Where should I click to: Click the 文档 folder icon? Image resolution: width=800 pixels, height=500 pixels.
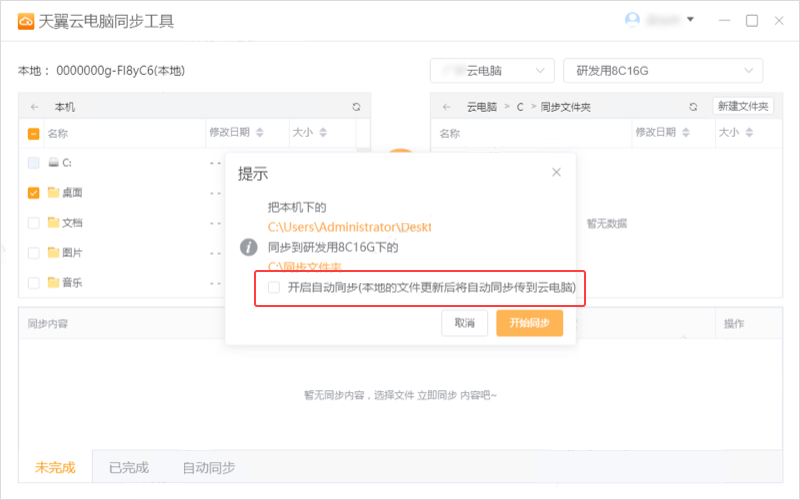(x=54, y=222)
